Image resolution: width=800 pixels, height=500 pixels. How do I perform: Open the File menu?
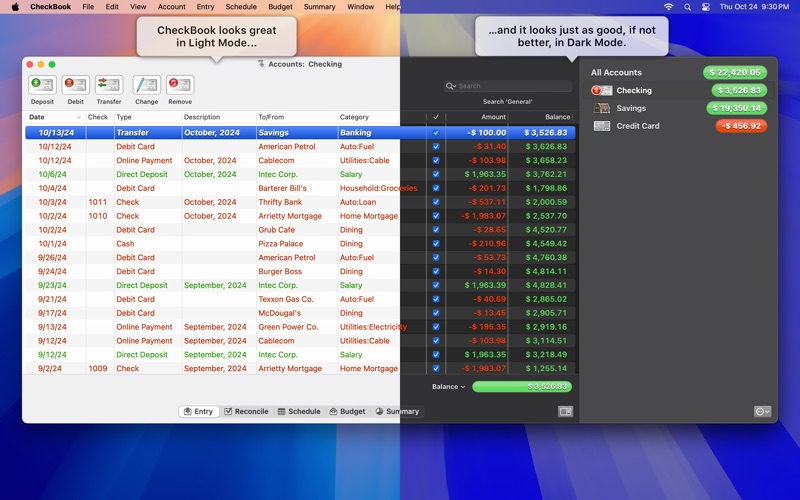pyautogui.click(x=88, y=7)
